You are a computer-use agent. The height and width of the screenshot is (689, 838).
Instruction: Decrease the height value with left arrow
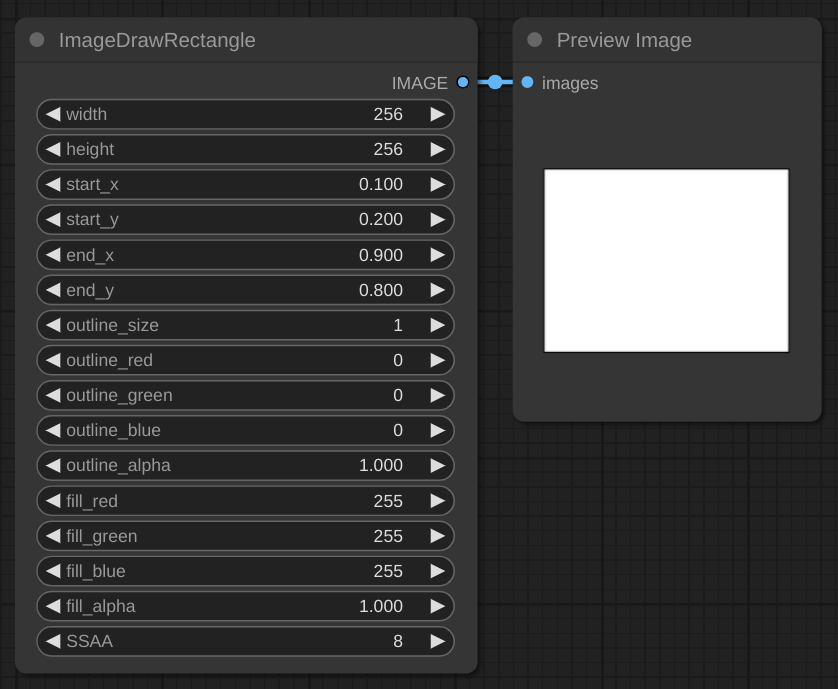[53, 149]
